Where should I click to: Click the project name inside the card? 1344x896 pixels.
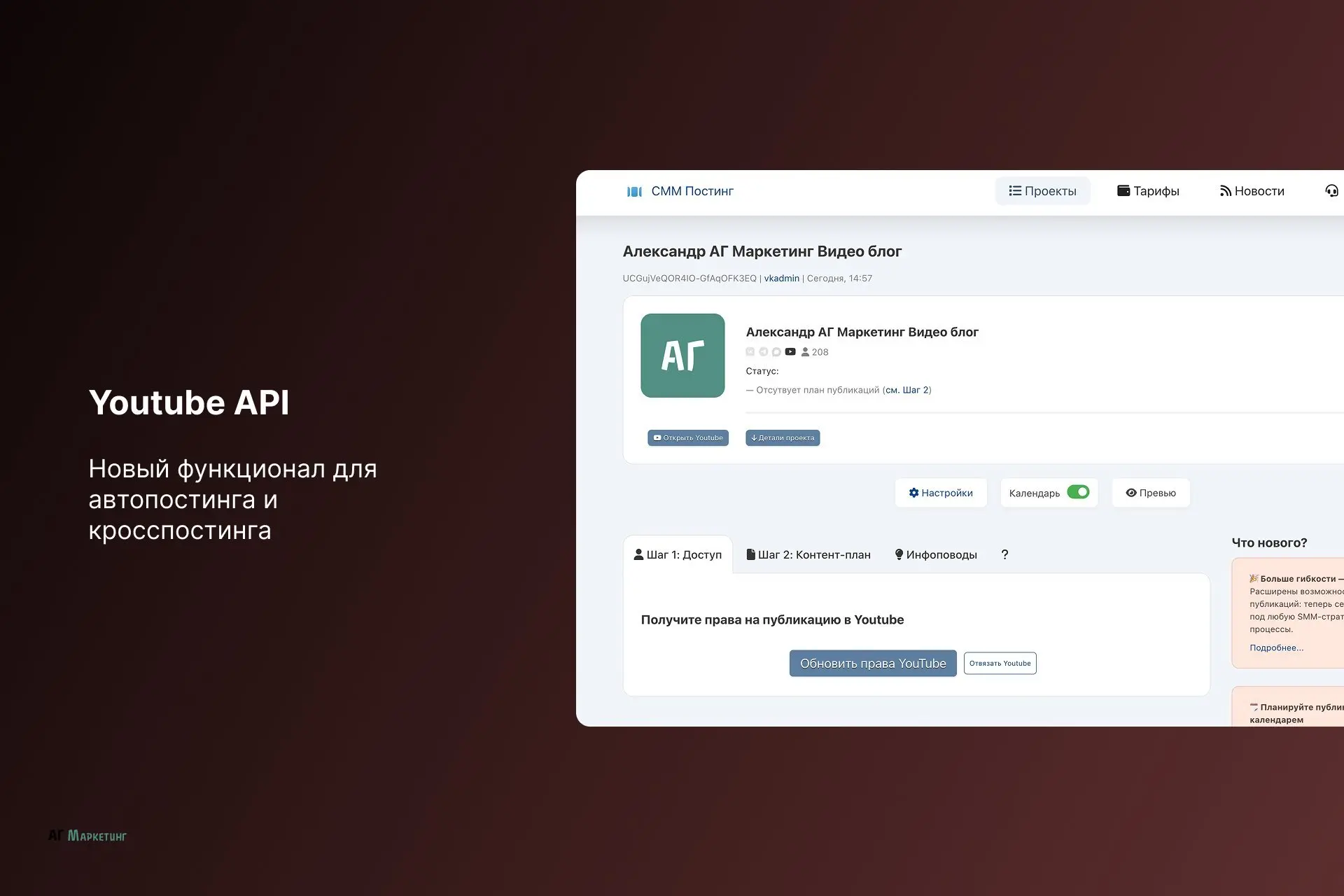tap(862, 332)
